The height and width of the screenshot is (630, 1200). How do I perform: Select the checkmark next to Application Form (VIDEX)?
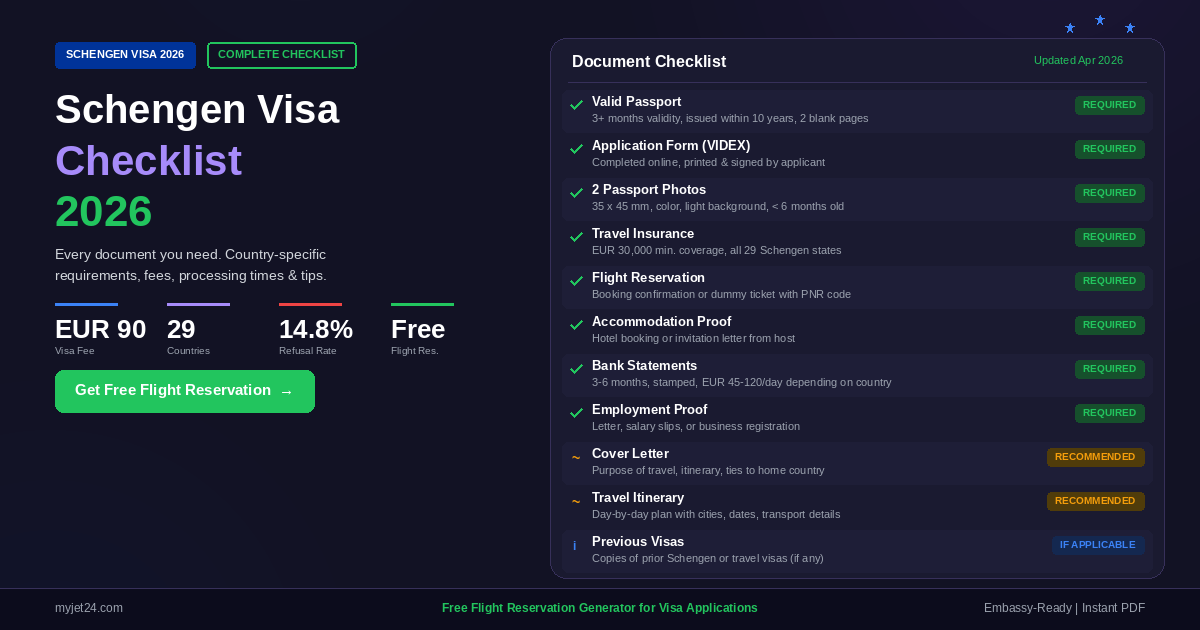pyautogui.click(x=577, y=149)
